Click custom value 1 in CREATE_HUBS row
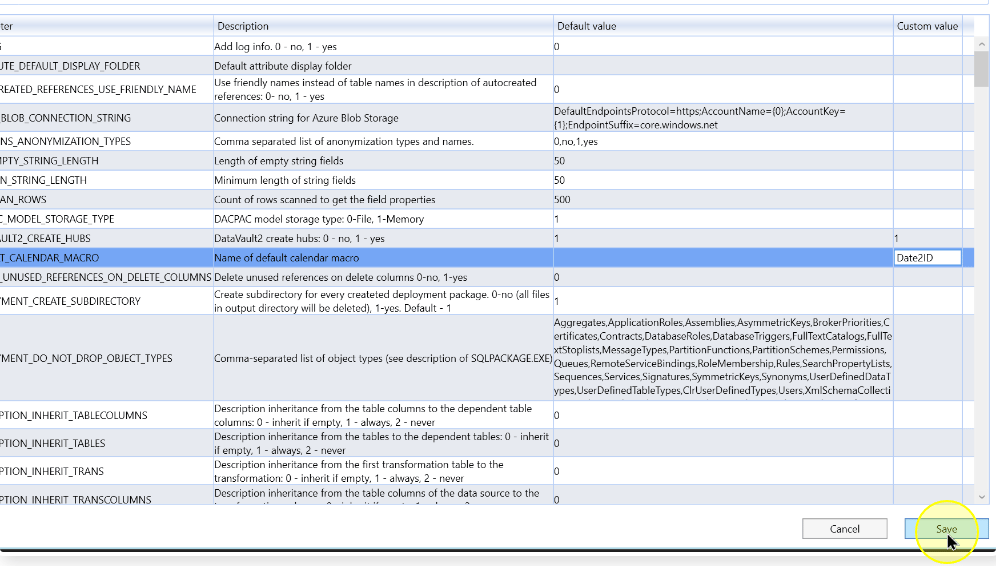Viewport: 996px width, 566px height. [x=927, y=238]
